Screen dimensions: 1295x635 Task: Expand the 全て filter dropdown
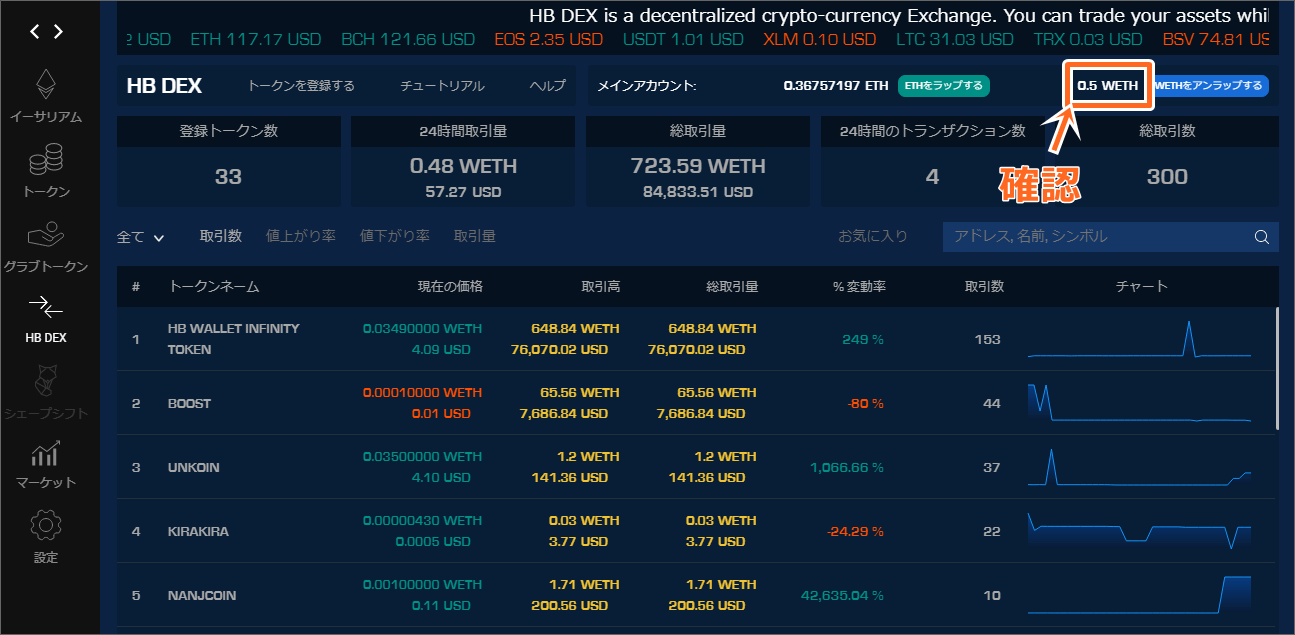140,237
